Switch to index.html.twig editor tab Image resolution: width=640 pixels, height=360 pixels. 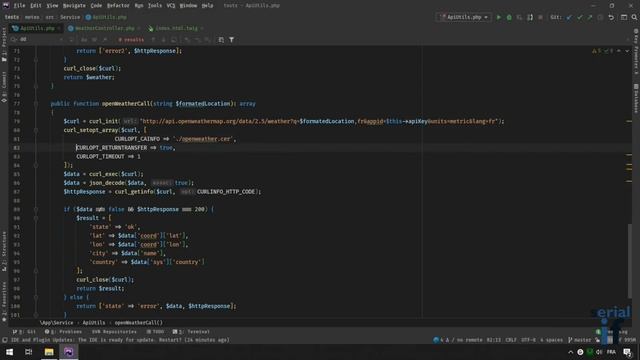[x=176, y=28]
